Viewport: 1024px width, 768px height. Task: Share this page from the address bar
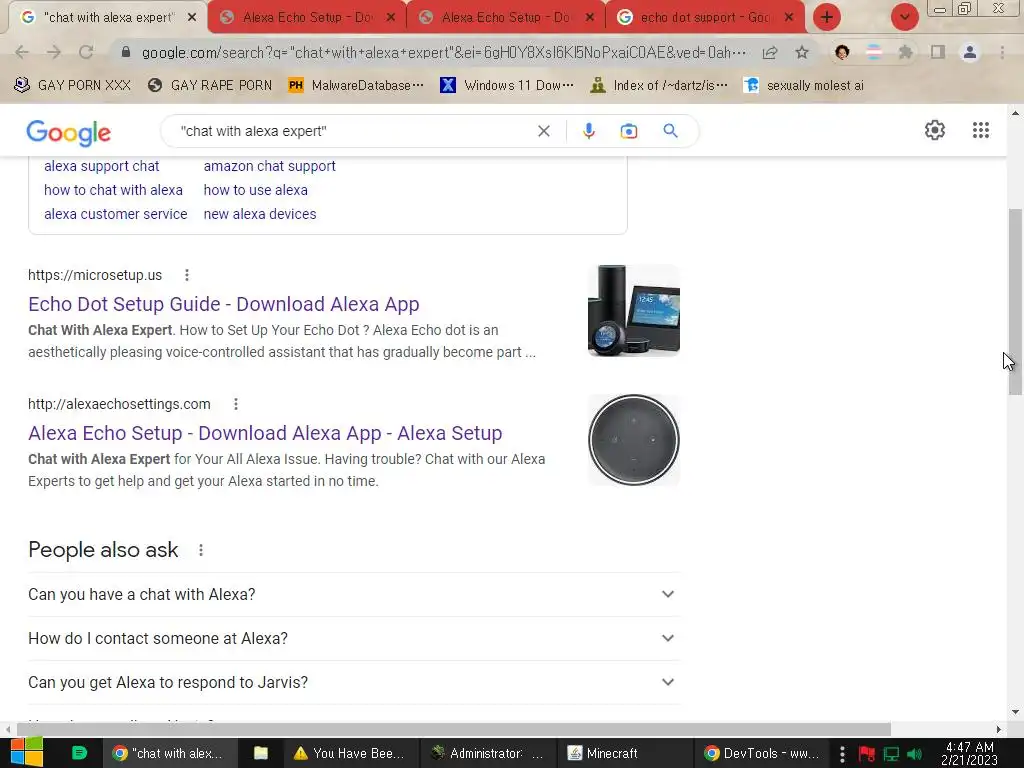tap(770, 52)
